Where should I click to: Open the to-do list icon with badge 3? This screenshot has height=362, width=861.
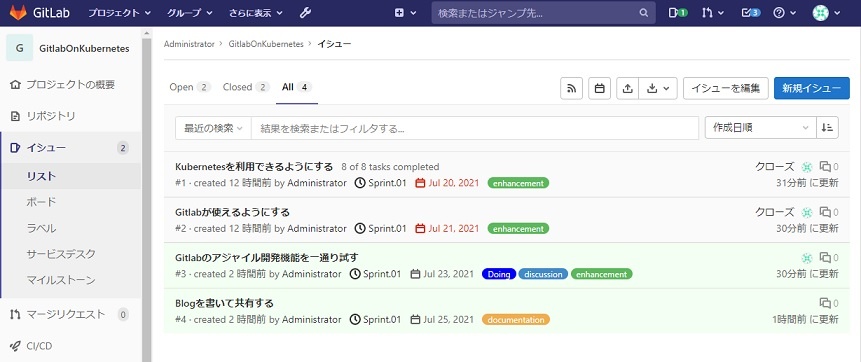(x=751, y=13)
